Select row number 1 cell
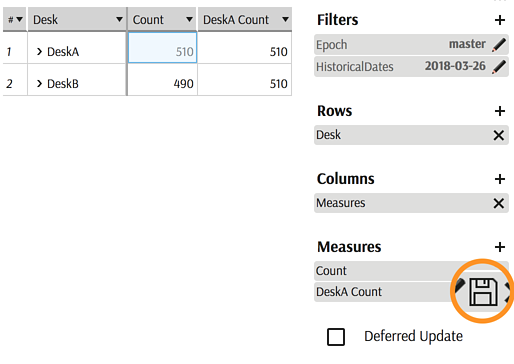Screen dimensions: 514x364 (x=15, y=48)
